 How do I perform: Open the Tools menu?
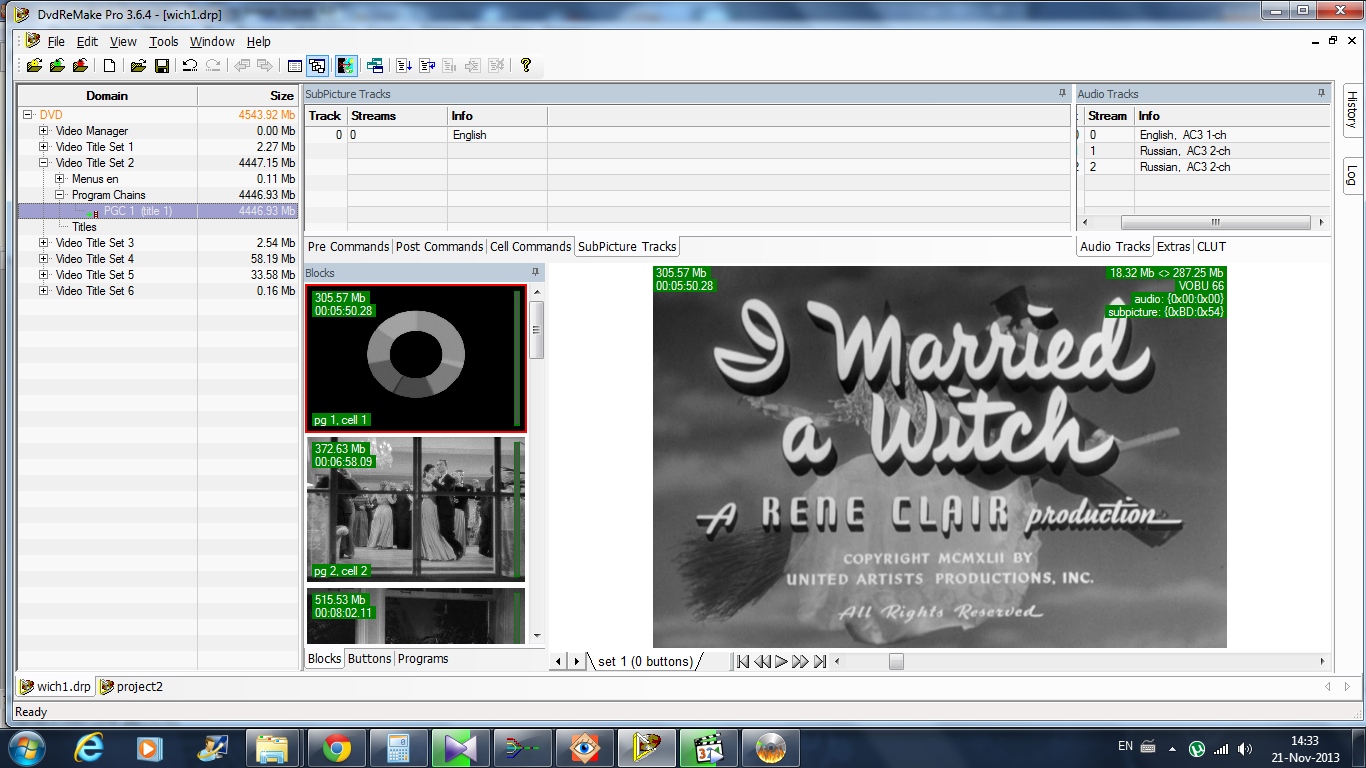[164, 42]
